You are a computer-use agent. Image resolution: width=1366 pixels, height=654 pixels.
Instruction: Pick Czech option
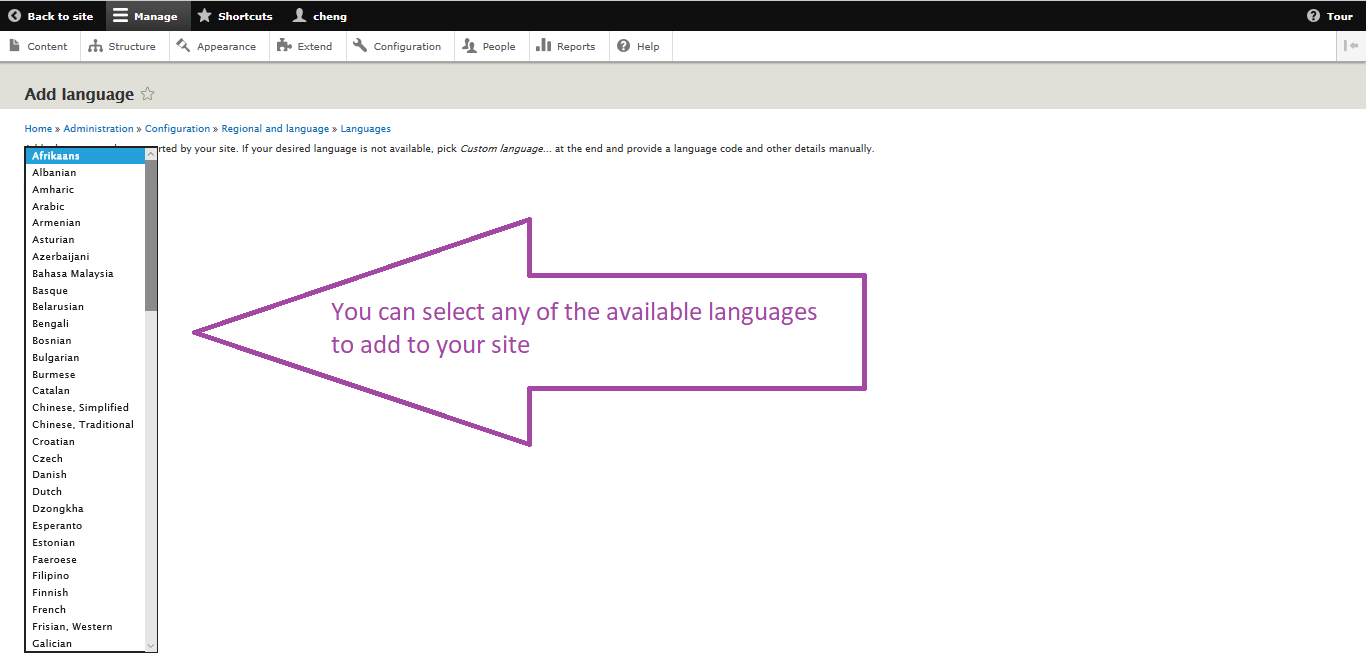point(85,459)
